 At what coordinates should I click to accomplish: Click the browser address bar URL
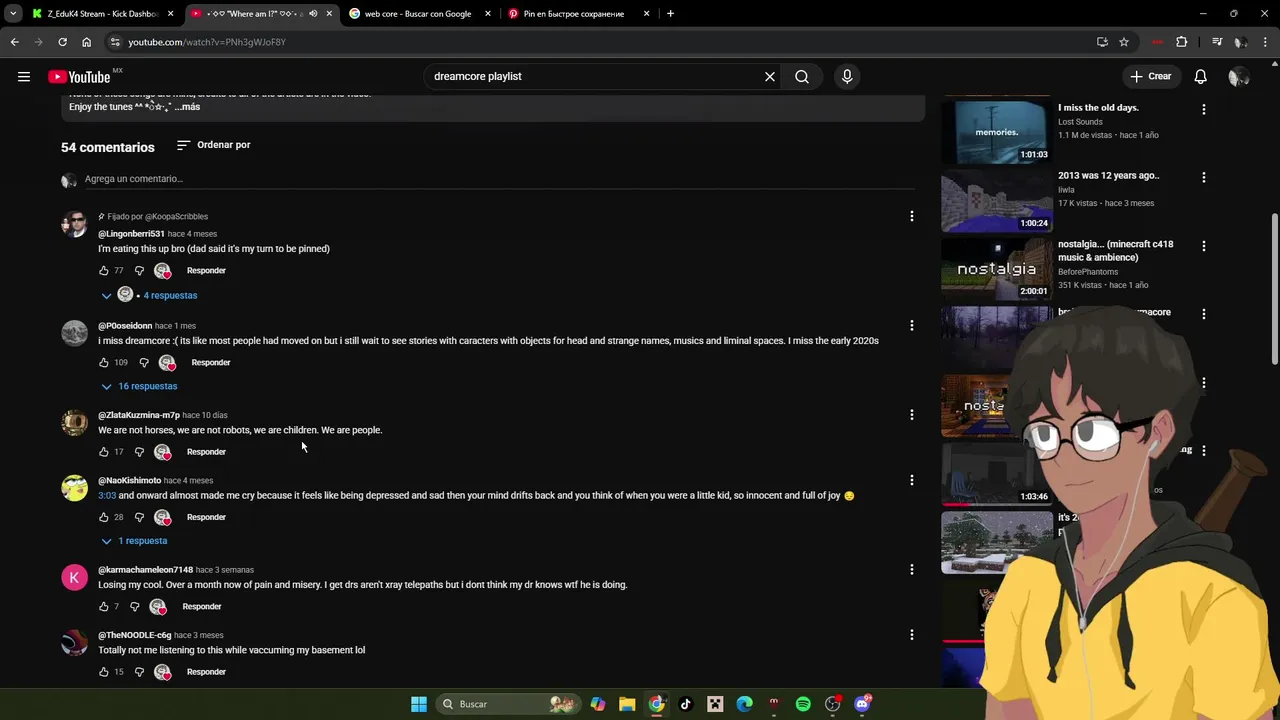[207, 42]
